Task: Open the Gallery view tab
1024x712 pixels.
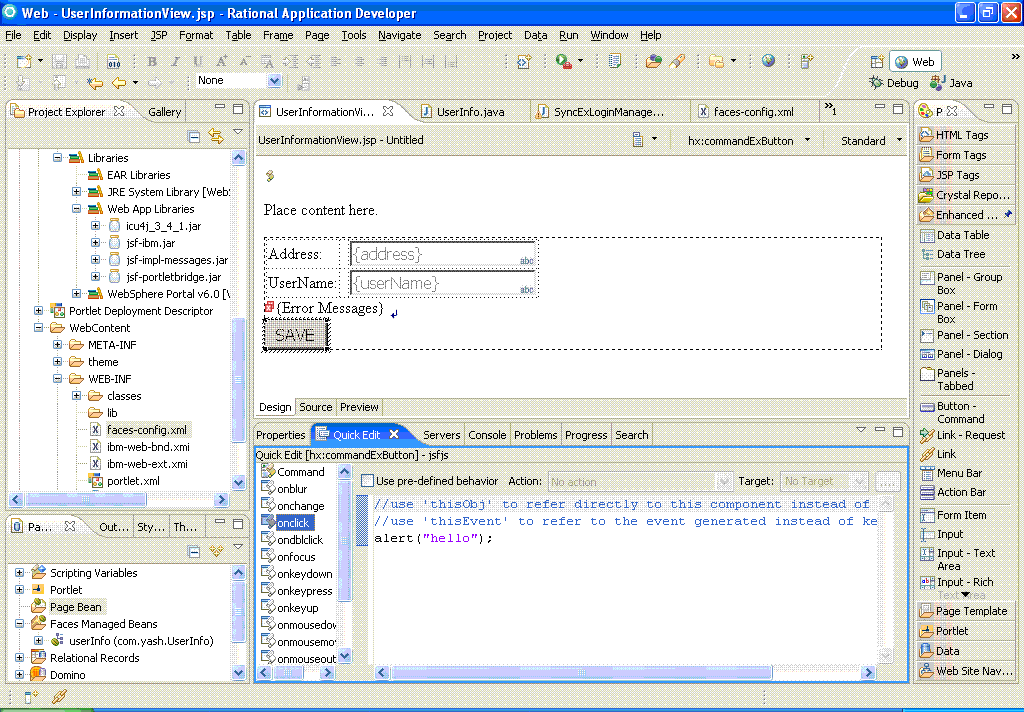Action: click(164, 112)
